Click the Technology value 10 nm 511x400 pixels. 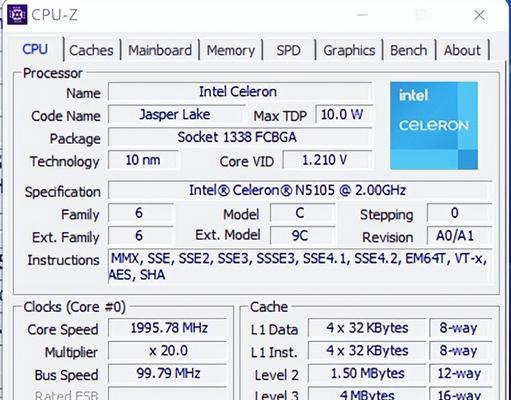(143, 160)
